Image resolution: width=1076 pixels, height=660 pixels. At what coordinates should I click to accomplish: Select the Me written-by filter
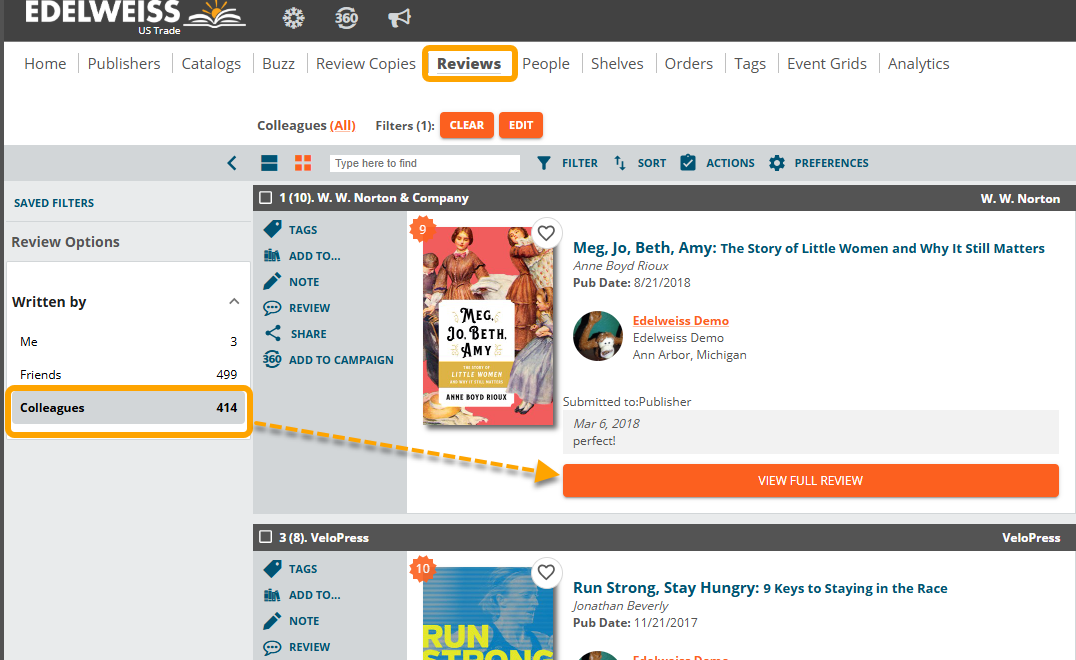coord(128,342)
